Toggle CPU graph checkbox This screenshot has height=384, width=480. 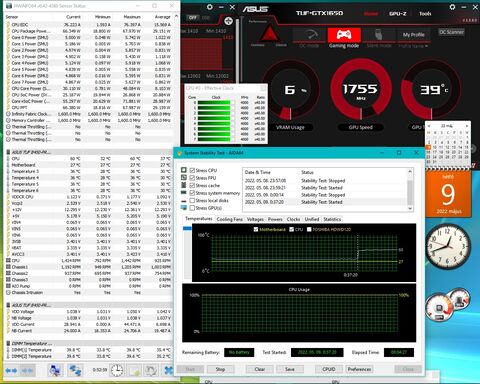[292, 229]
